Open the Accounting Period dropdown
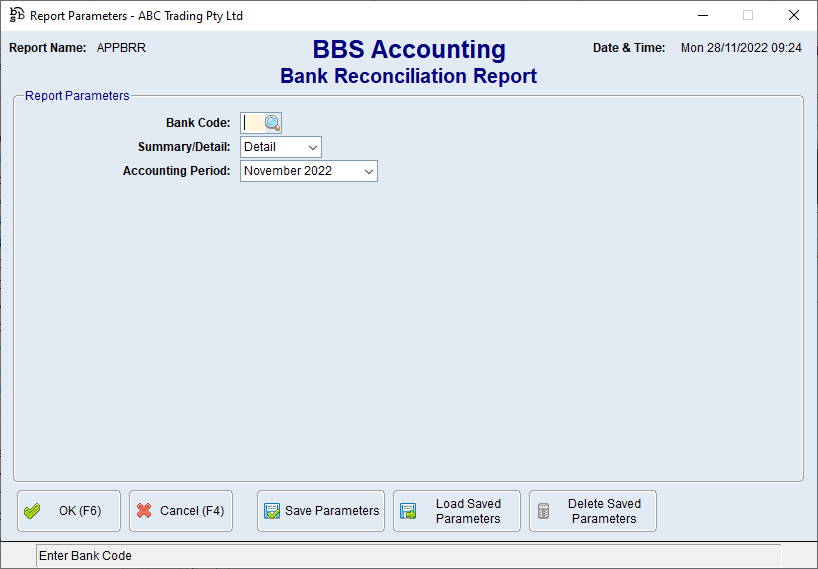The height and width of the screenshot is (569, 818). [309, 171]
